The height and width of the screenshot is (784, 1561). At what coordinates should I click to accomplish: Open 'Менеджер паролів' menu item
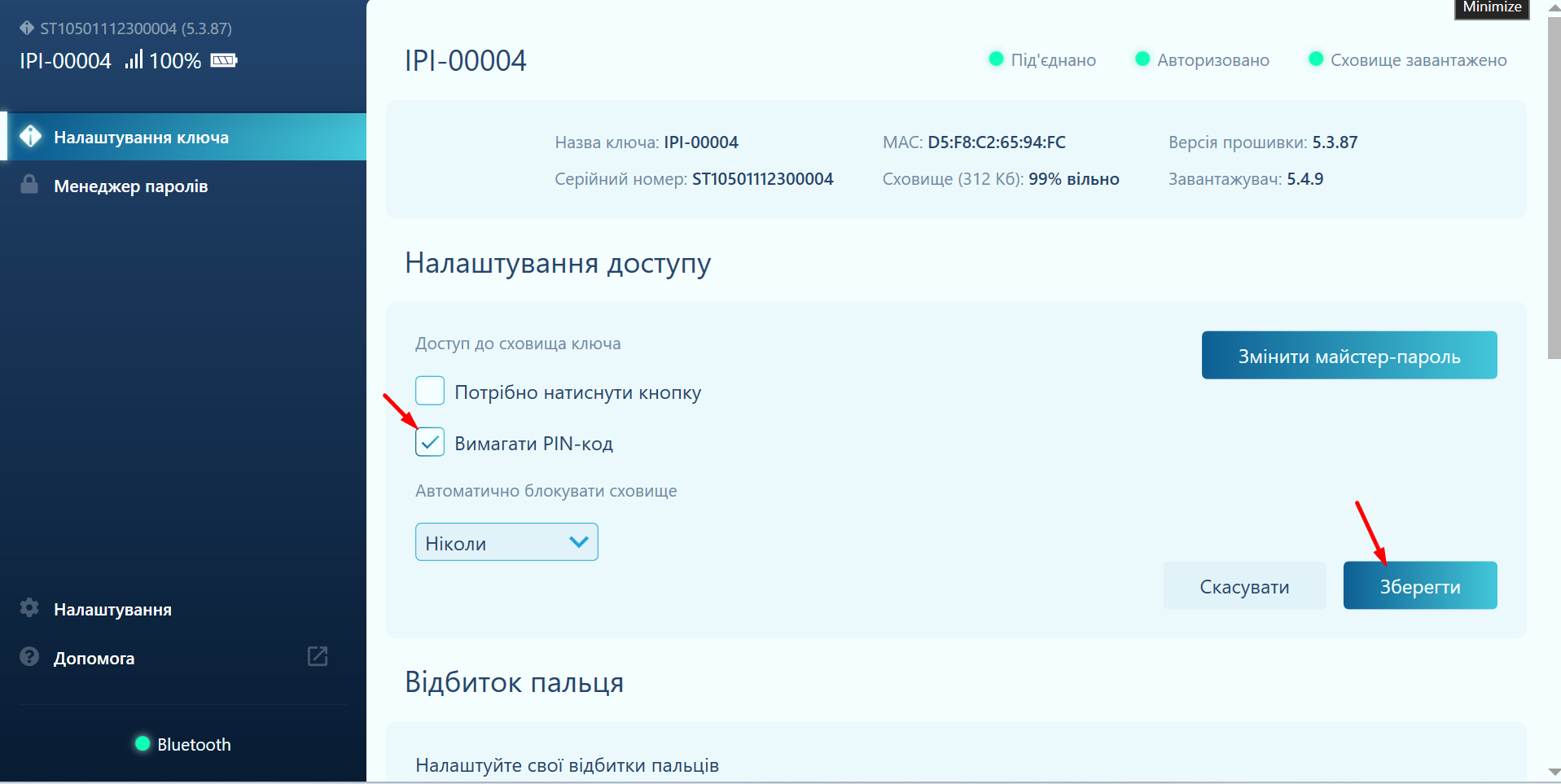130,186
